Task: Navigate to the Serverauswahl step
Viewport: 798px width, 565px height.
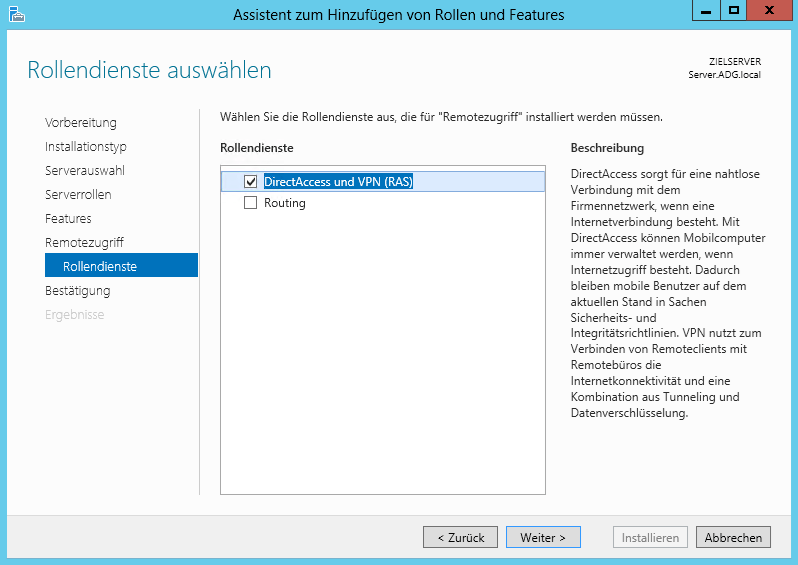Action: (x=84, y=171)
